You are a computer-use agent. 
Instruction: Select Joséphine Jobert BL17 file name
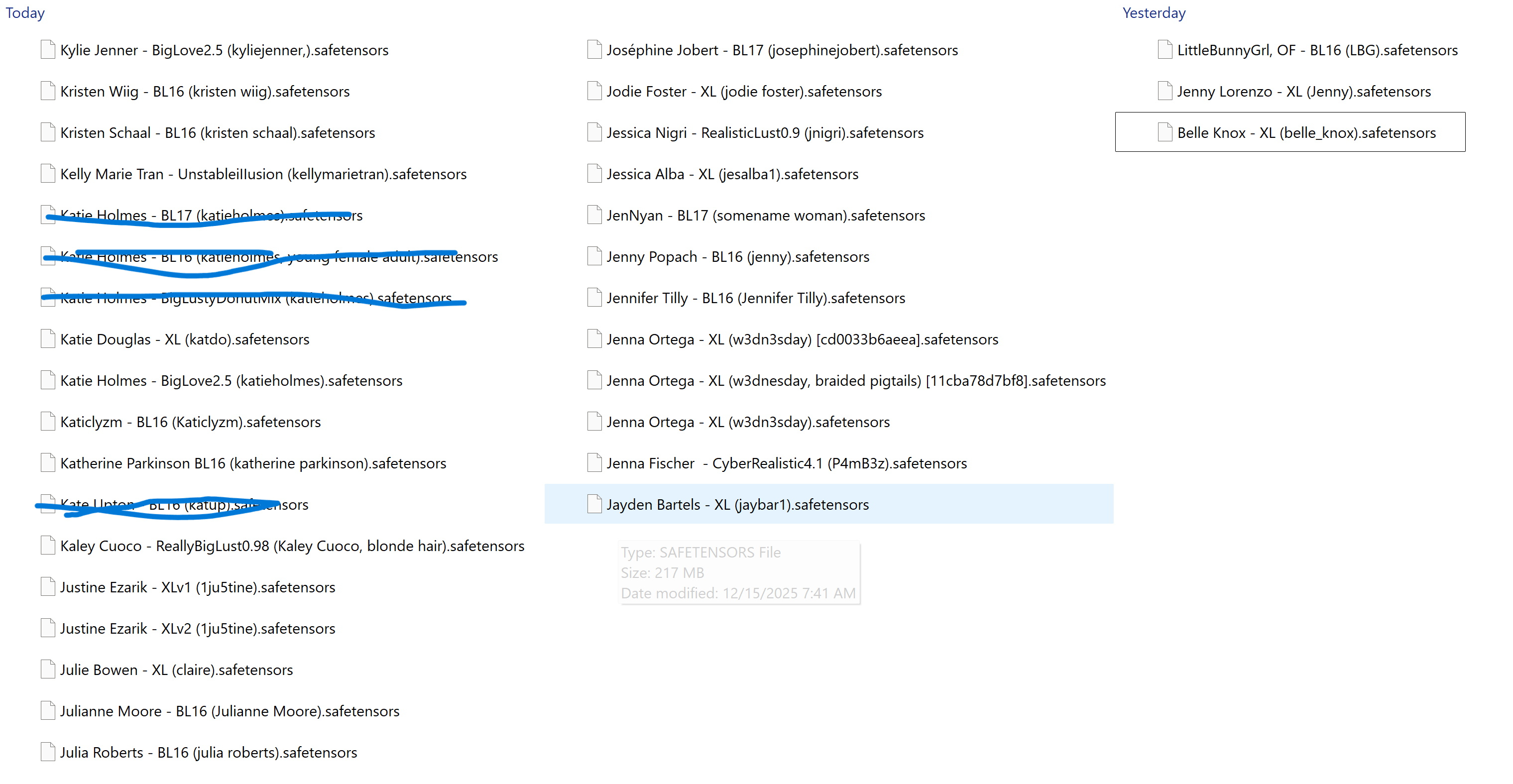click(782, 50)
